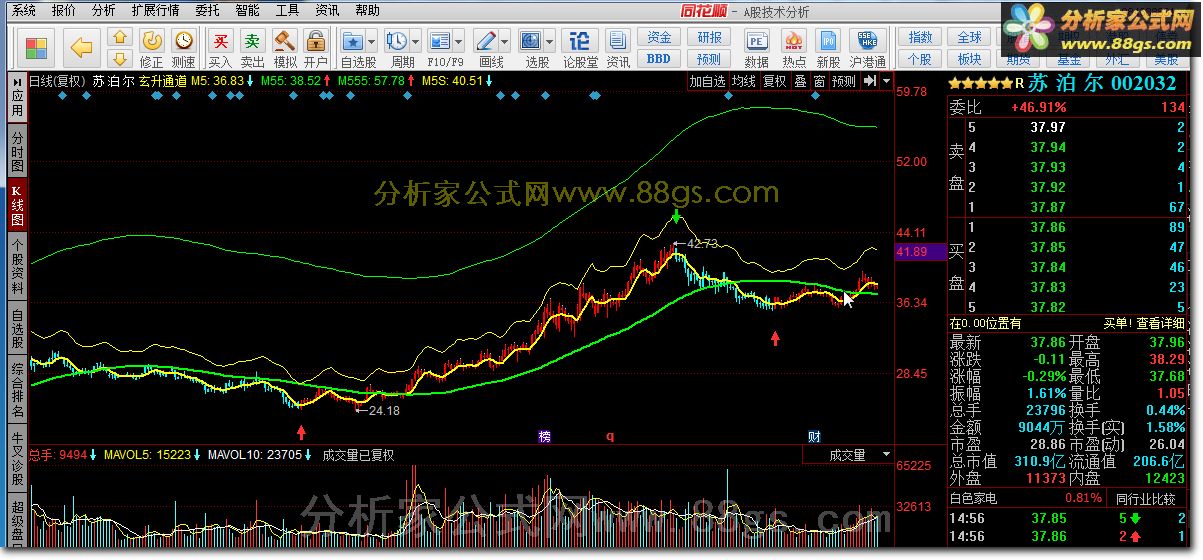Viewport: 1203px width, 560px height.
Task: Open 模拟 simulated trading gavel icon
Action: click(285, 48)
